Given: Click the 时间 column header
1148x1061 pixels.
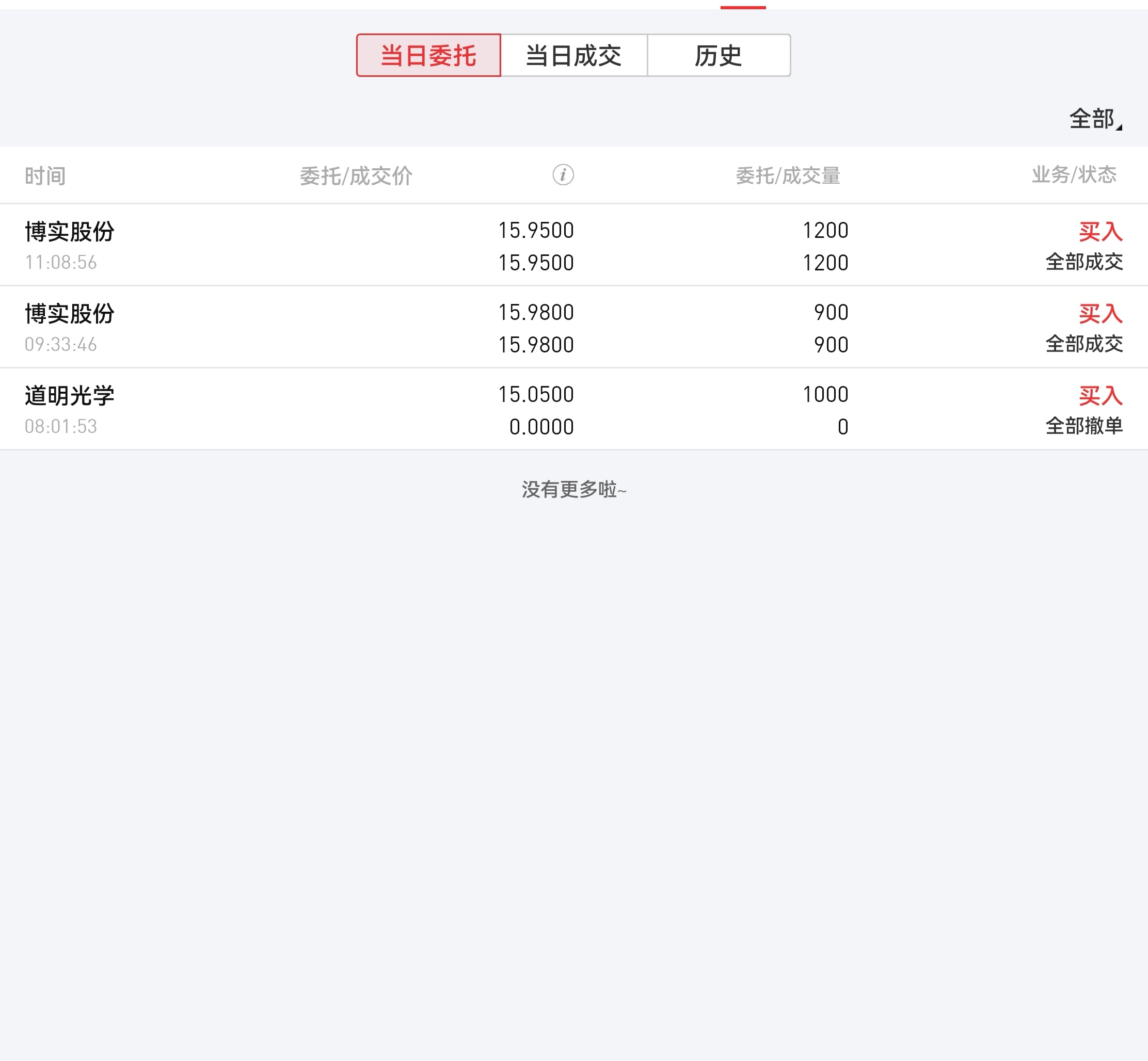Looking at the screenshot, I should pyautogui.click(x=45, y=175).
